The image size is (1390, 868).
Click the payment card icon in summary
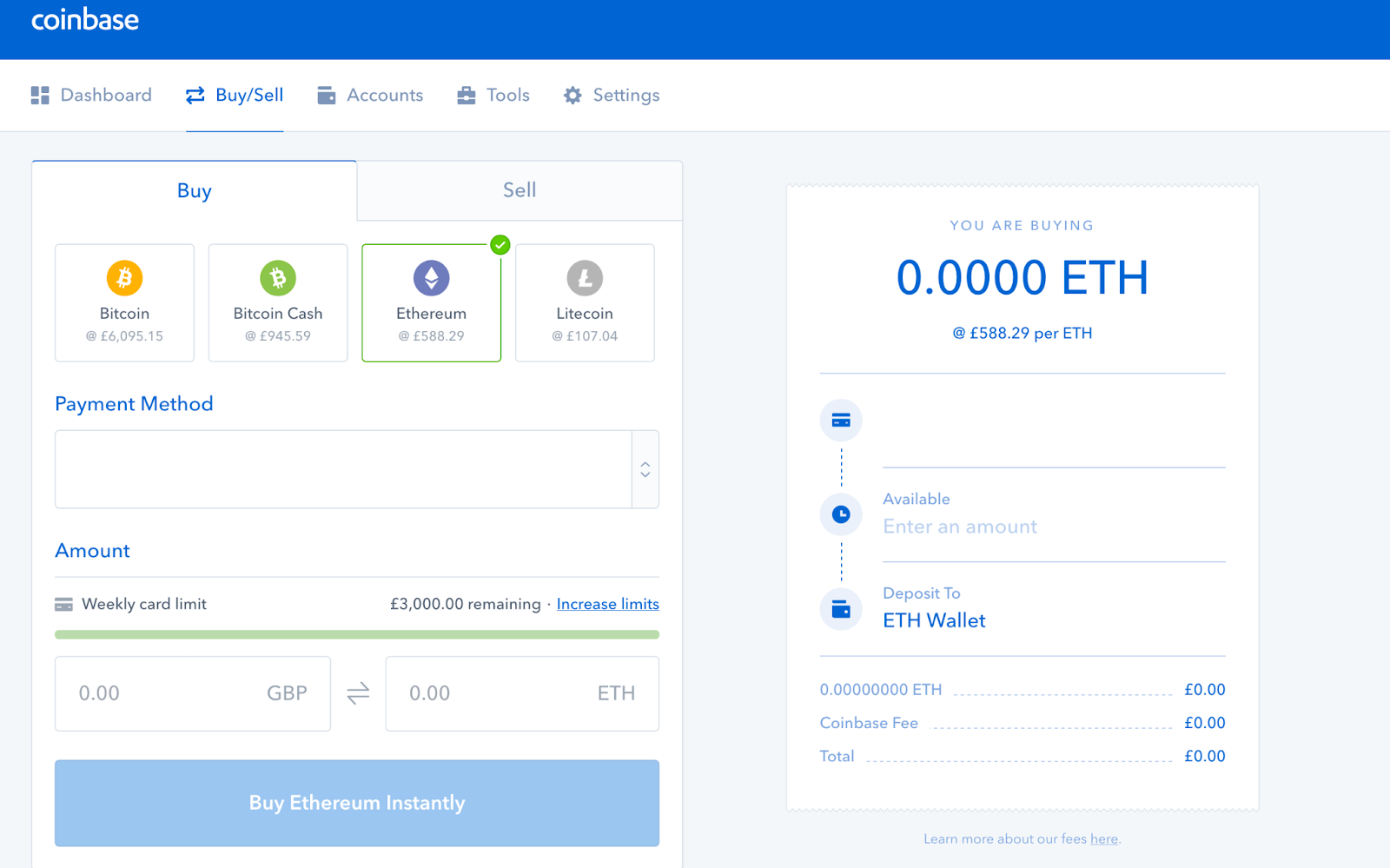(x=841, y=421)
